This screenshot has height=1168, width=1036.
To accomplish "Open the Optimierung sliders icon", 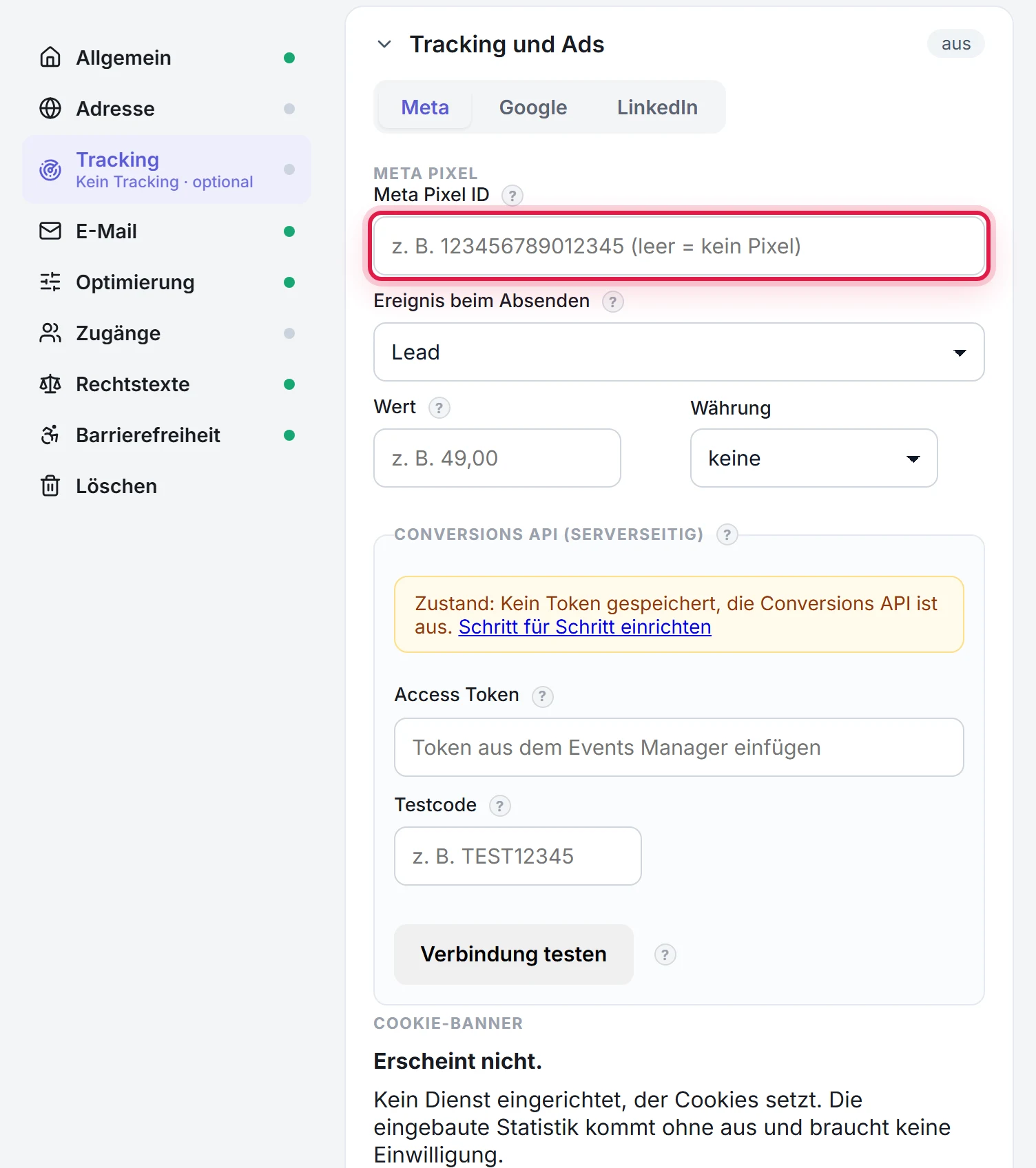I will (50, 282).
